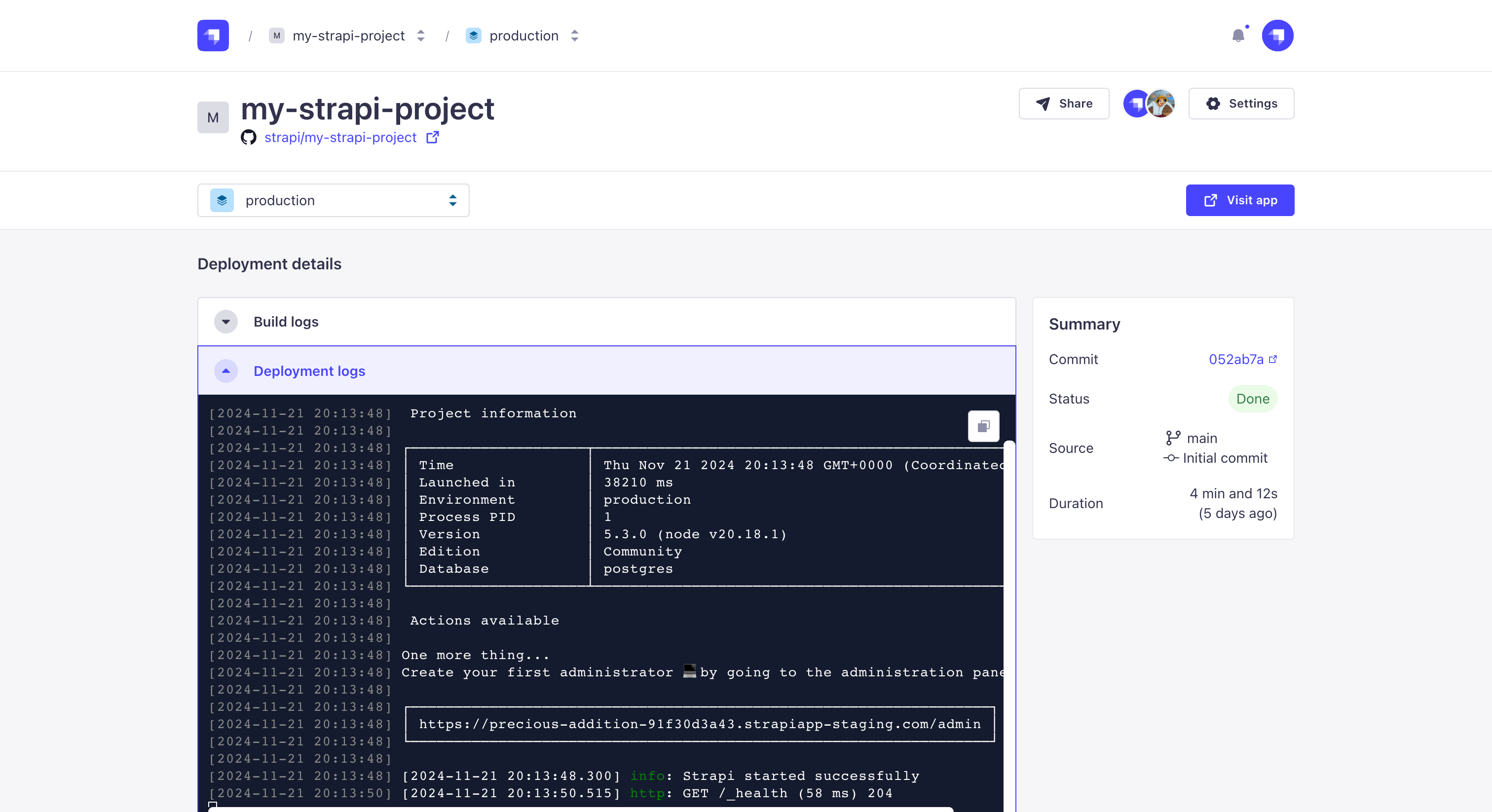Open strapi/my-strapi-project repository link
This screenshot has height=812, width=1492.
pyautogui.click(x=340, y=137)
